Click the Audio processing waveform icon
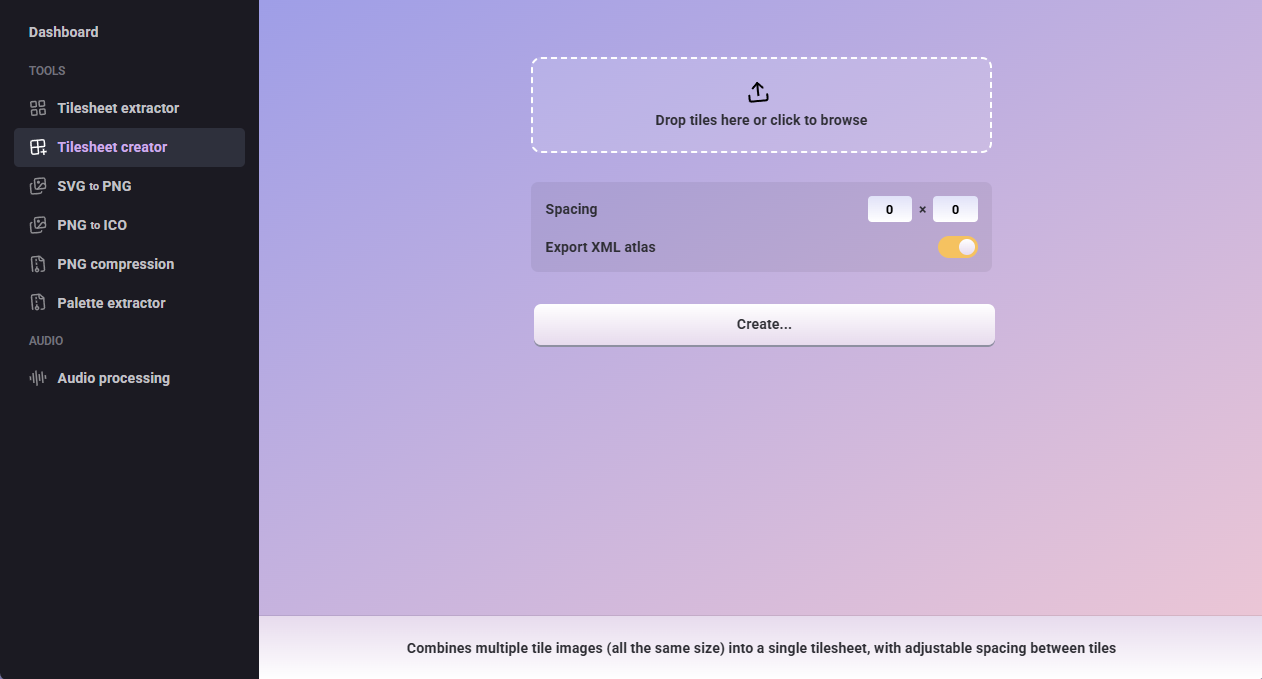Viewport: 1262px width, 679px height. tap(38, 378)
